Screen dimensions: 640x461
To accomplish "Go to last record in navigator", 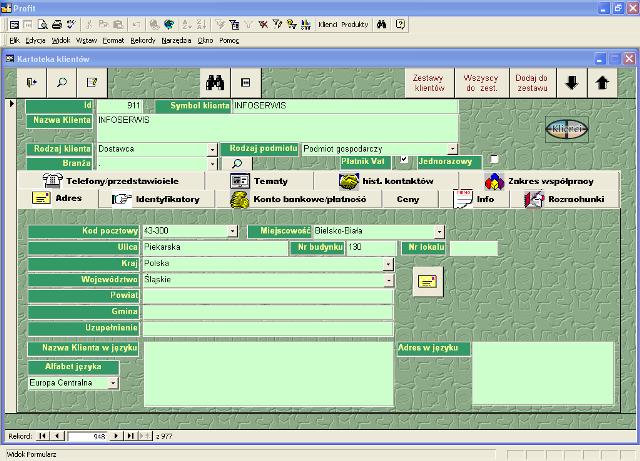I will [131, 436].
